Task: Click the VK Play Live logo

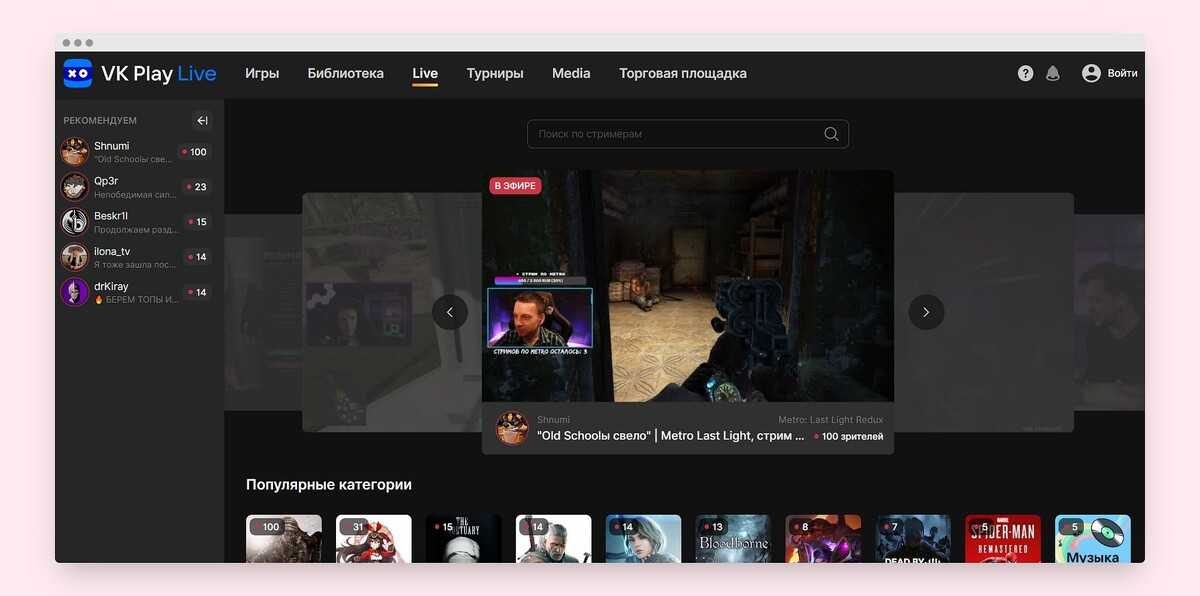Action: tap(140, 73)
